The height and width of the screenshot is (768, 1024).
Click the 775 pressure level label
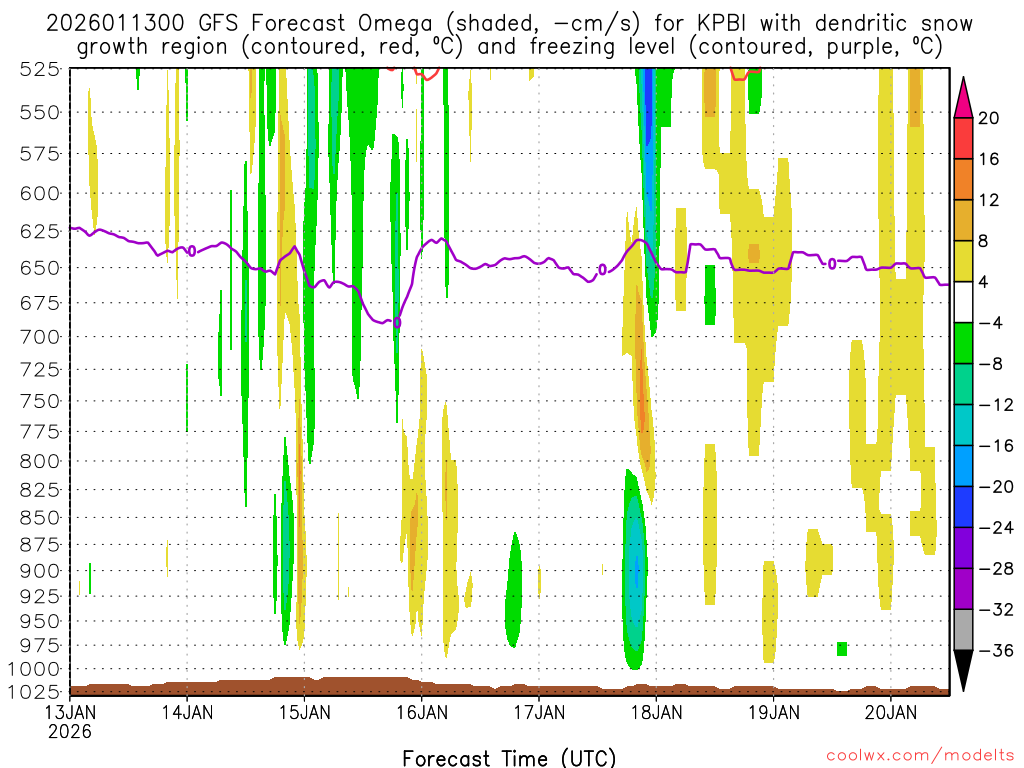tap(40, 432)
